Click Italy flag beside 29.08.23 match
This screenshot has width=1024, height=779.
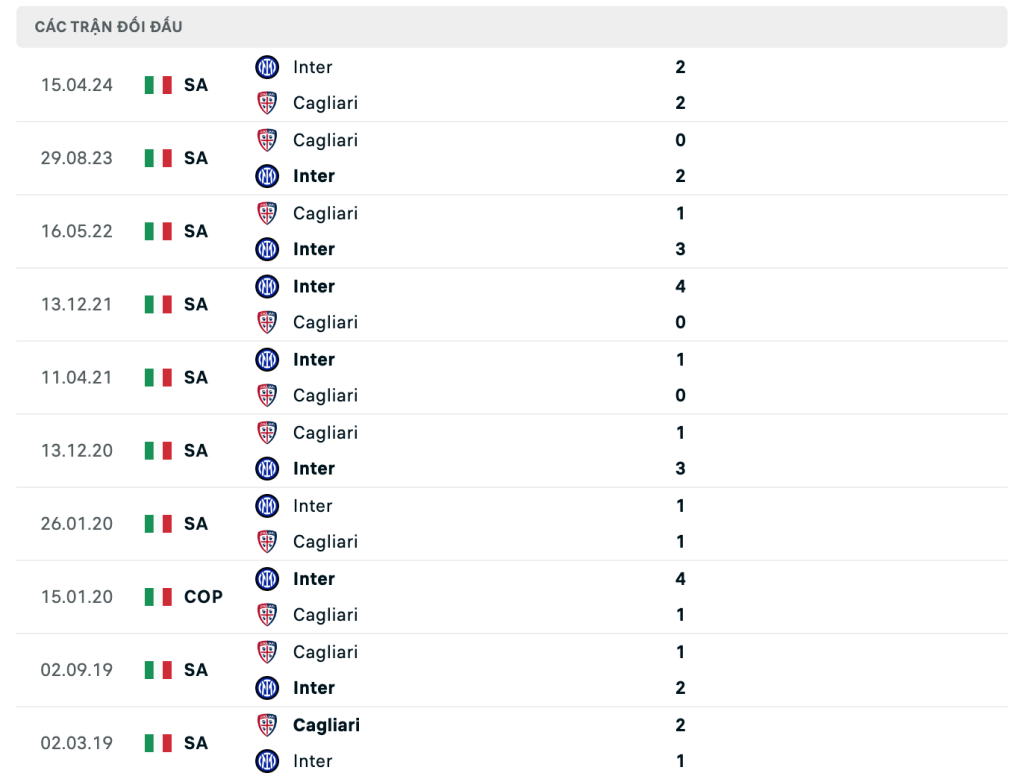pyautogui.click(x=158, y=158)
